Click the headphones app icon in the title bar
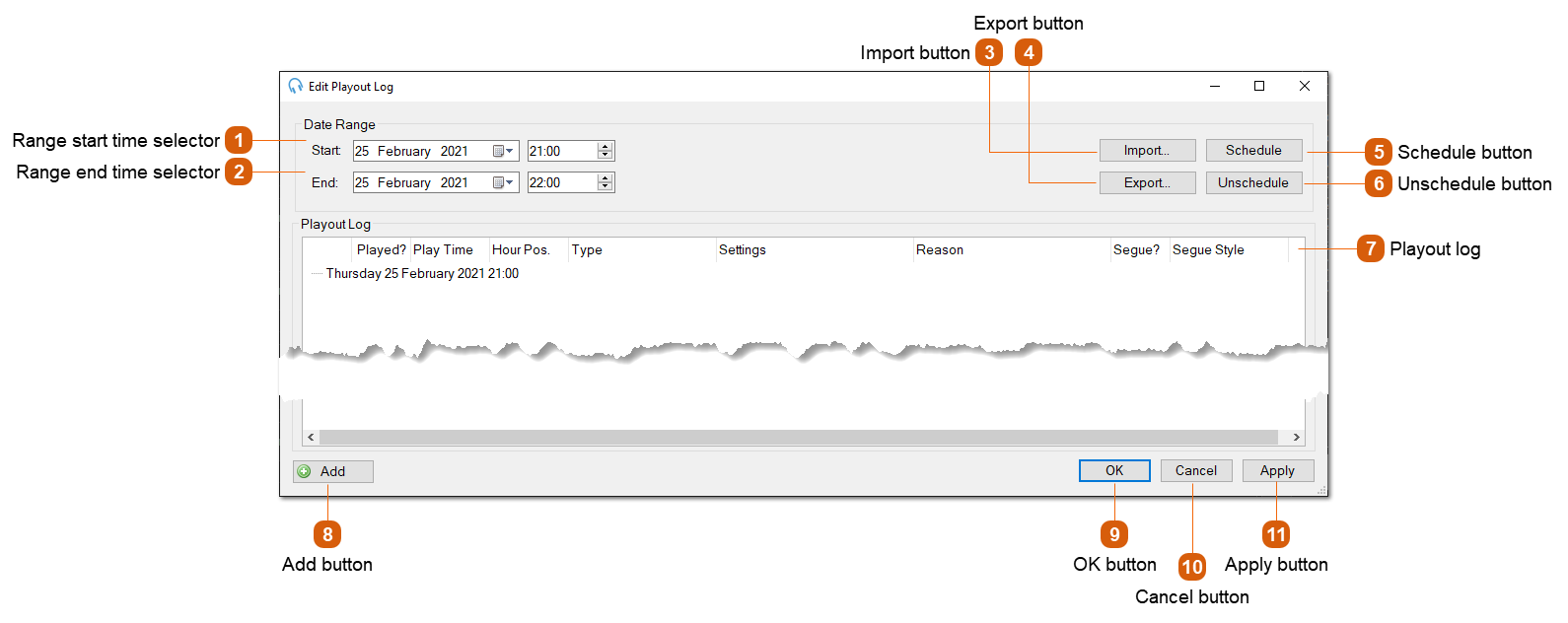The width and height of the screenshot is (1568, 623). (295, 86)
